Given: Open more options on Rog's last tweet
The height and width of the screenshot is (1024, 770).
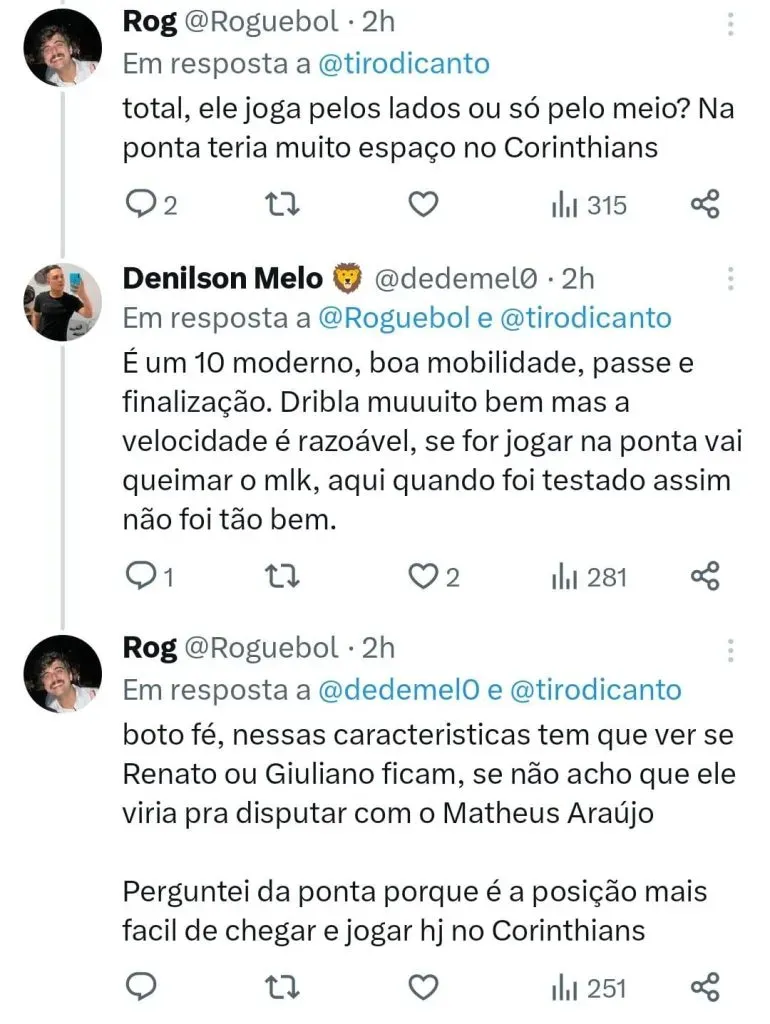Looking at the screenshot, I should [731, 650].
